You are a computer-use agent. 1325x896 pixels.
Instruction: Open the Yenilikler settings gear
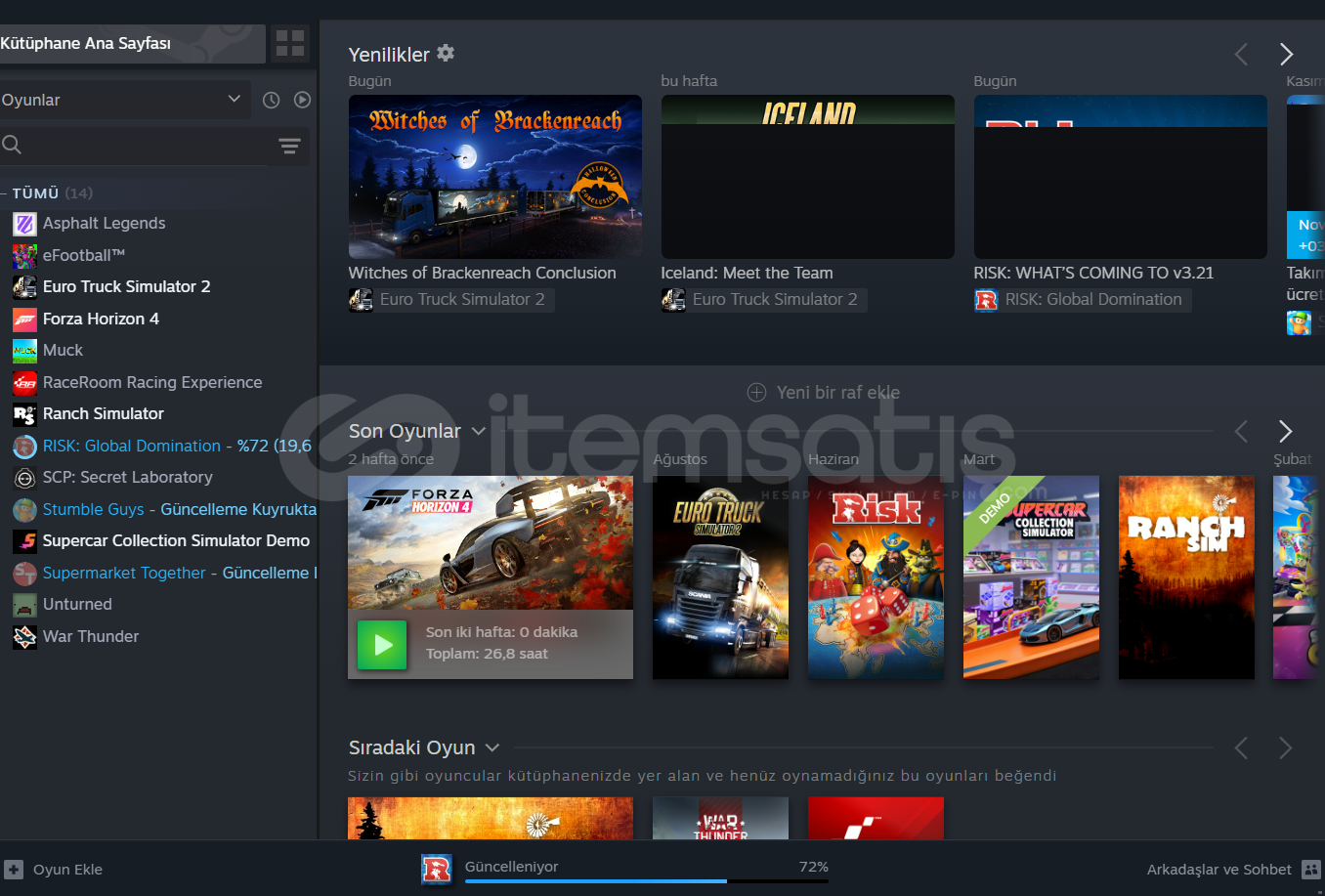(446, 53)
